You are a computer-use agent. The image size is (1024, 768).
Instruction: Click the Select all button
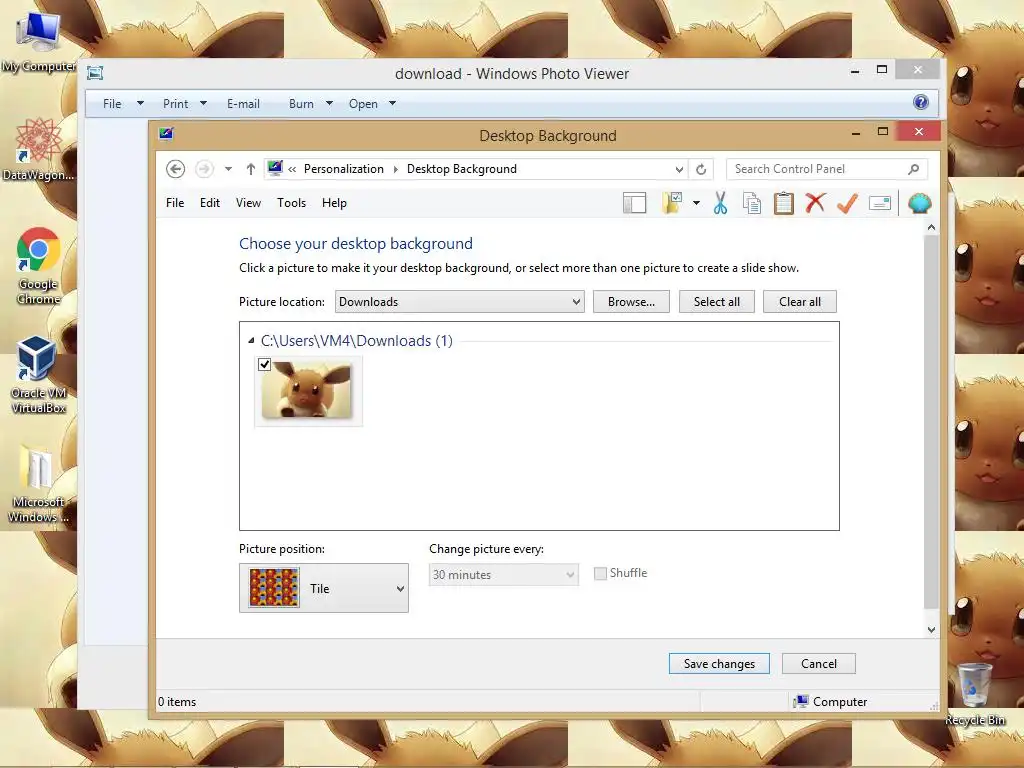coord(716,302)
